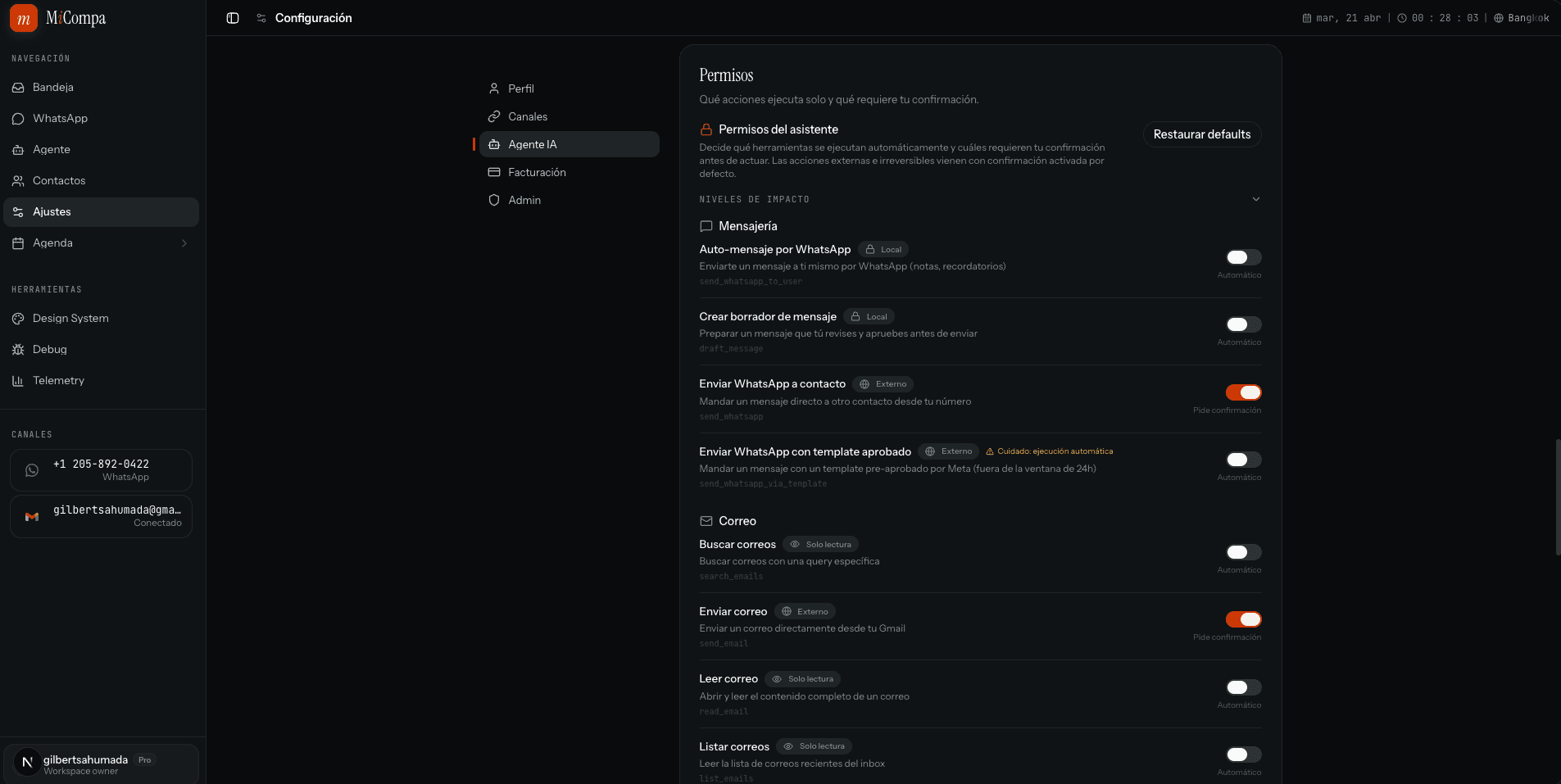Click the Agenda calendar icon
1561x784 pixels.
pyautogui.click(x=18, y=243)
